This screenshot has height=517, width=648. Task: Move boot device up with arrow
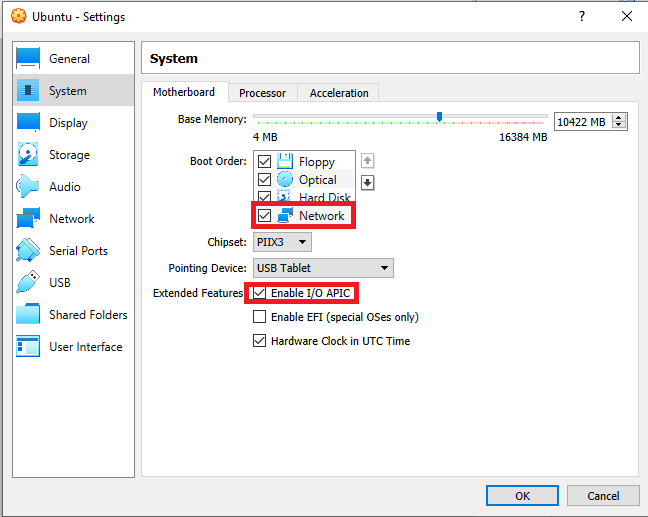367,160
